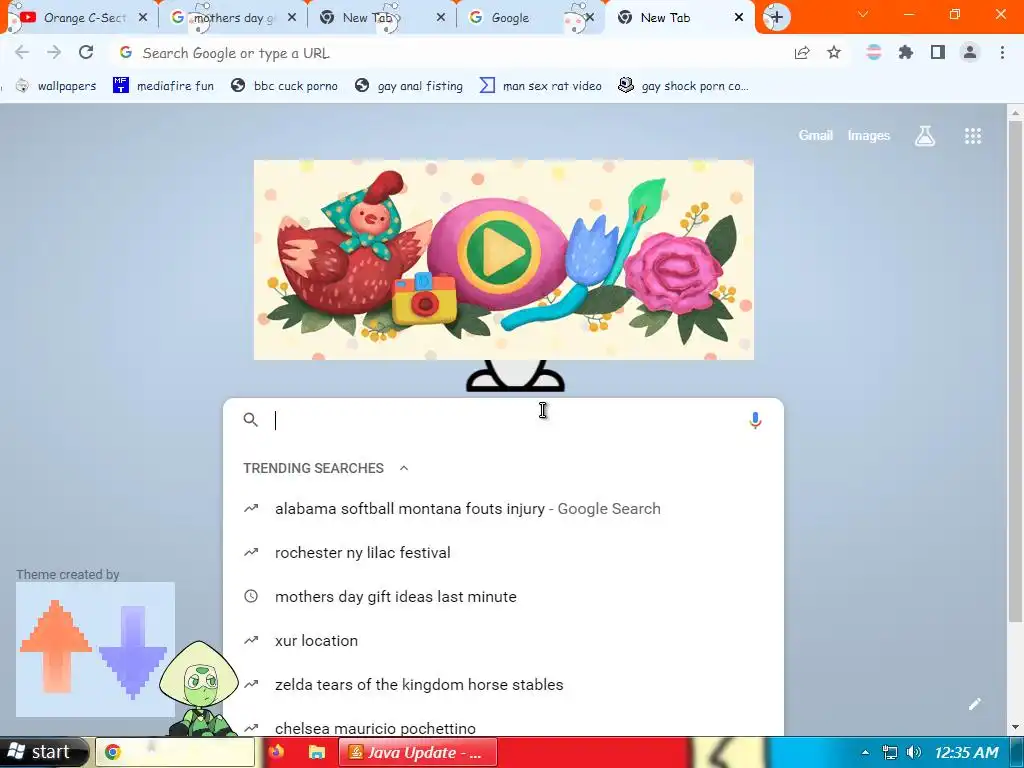Click the 12:35 AM clock
This screenshot has height=768, width=1024.
966,752
